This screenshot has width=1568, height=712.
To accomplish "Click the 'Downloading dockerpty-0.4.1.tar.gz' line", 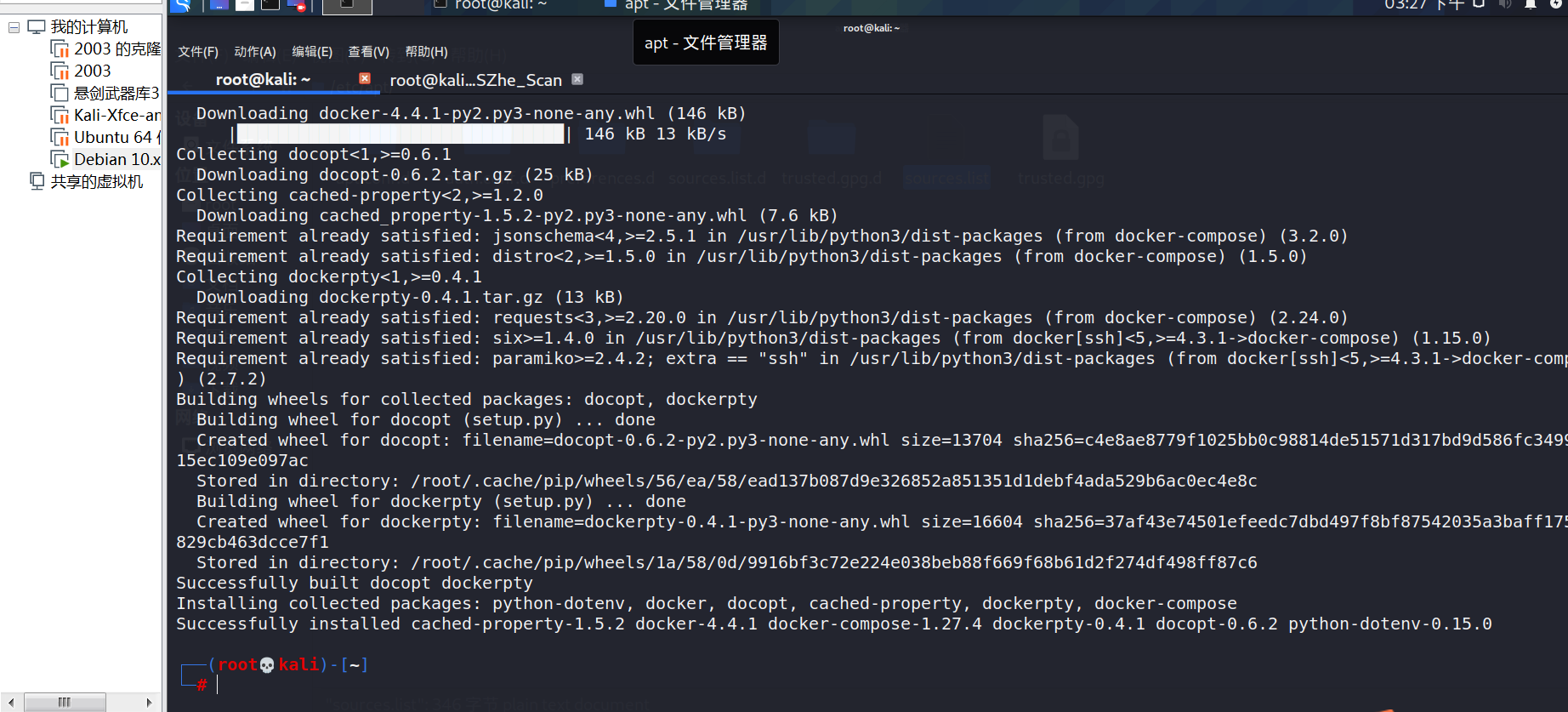I will tap(410, 297).
